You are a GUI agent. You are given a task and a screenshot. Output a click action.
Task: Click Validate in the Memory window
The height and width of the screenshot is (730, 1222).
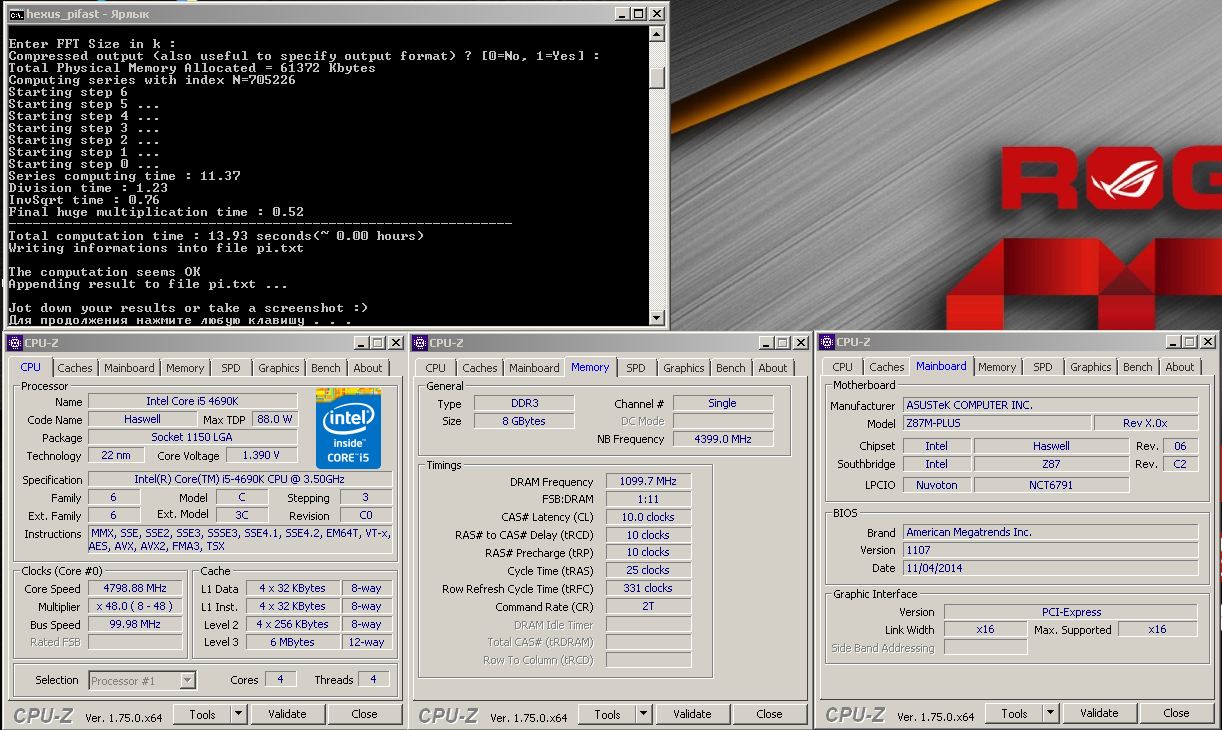[x=692, y=714]
